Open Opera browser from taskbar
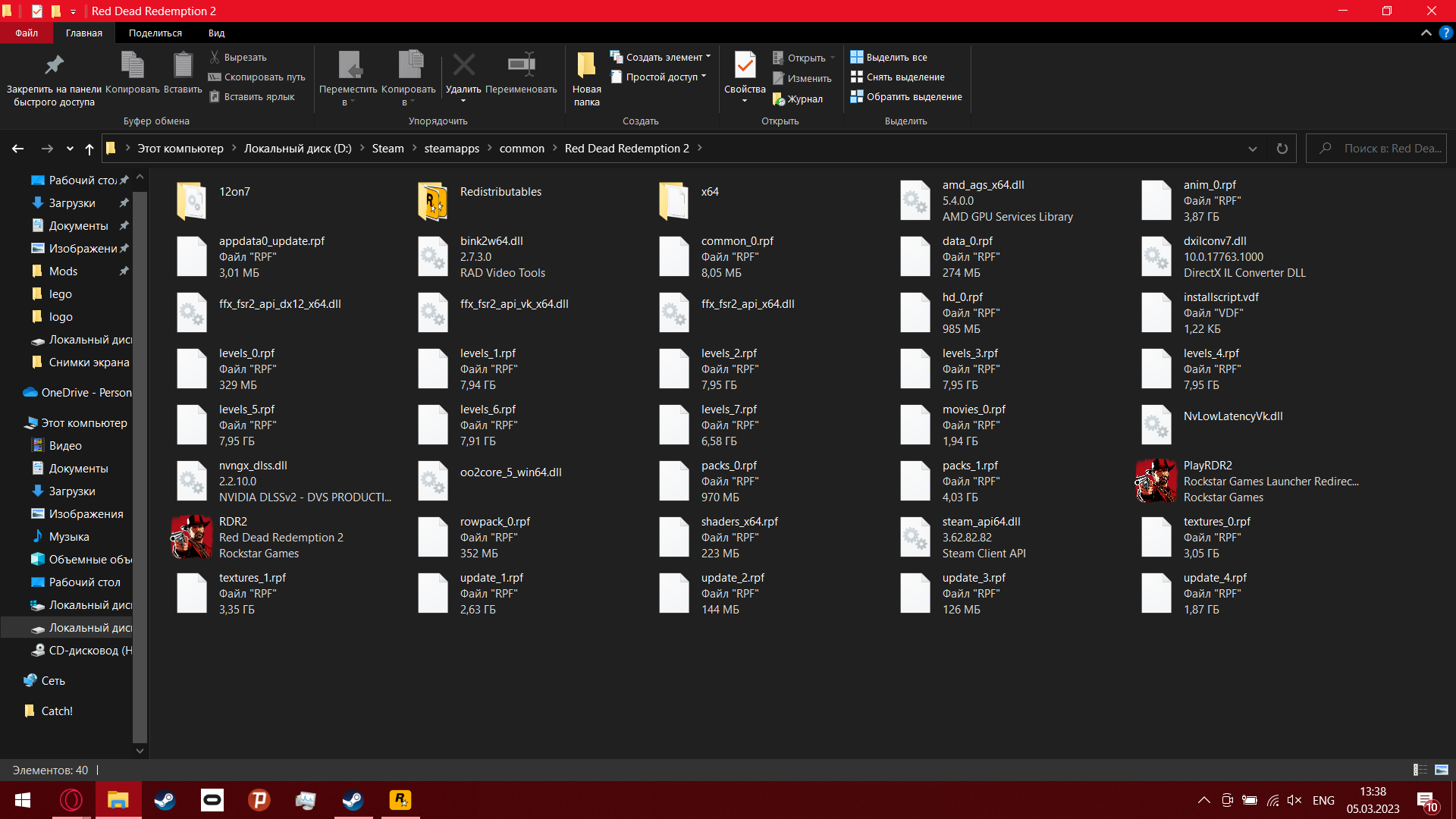Screen dimensions: 1456x819 71,800
